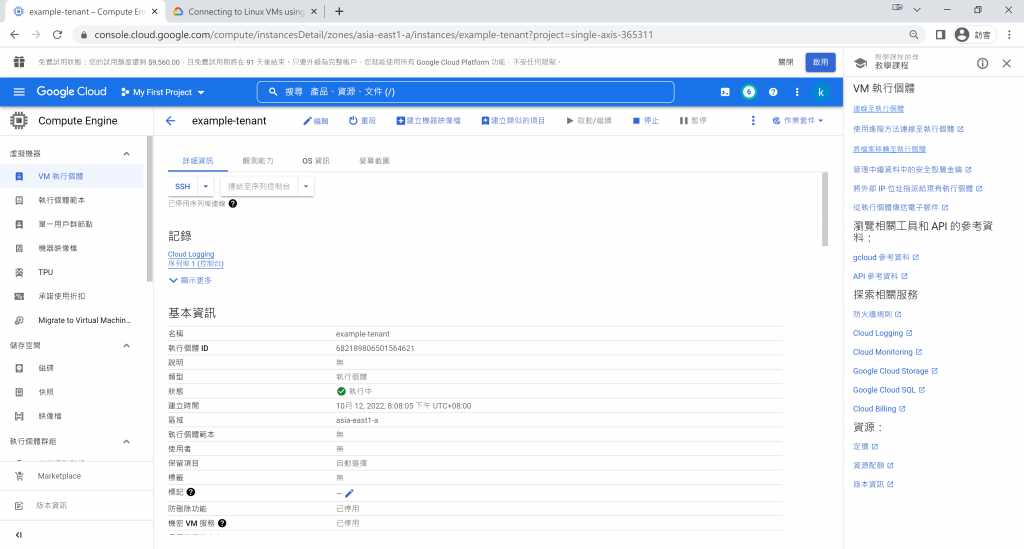Open the help question mark menu

click(x=773, y=92)
